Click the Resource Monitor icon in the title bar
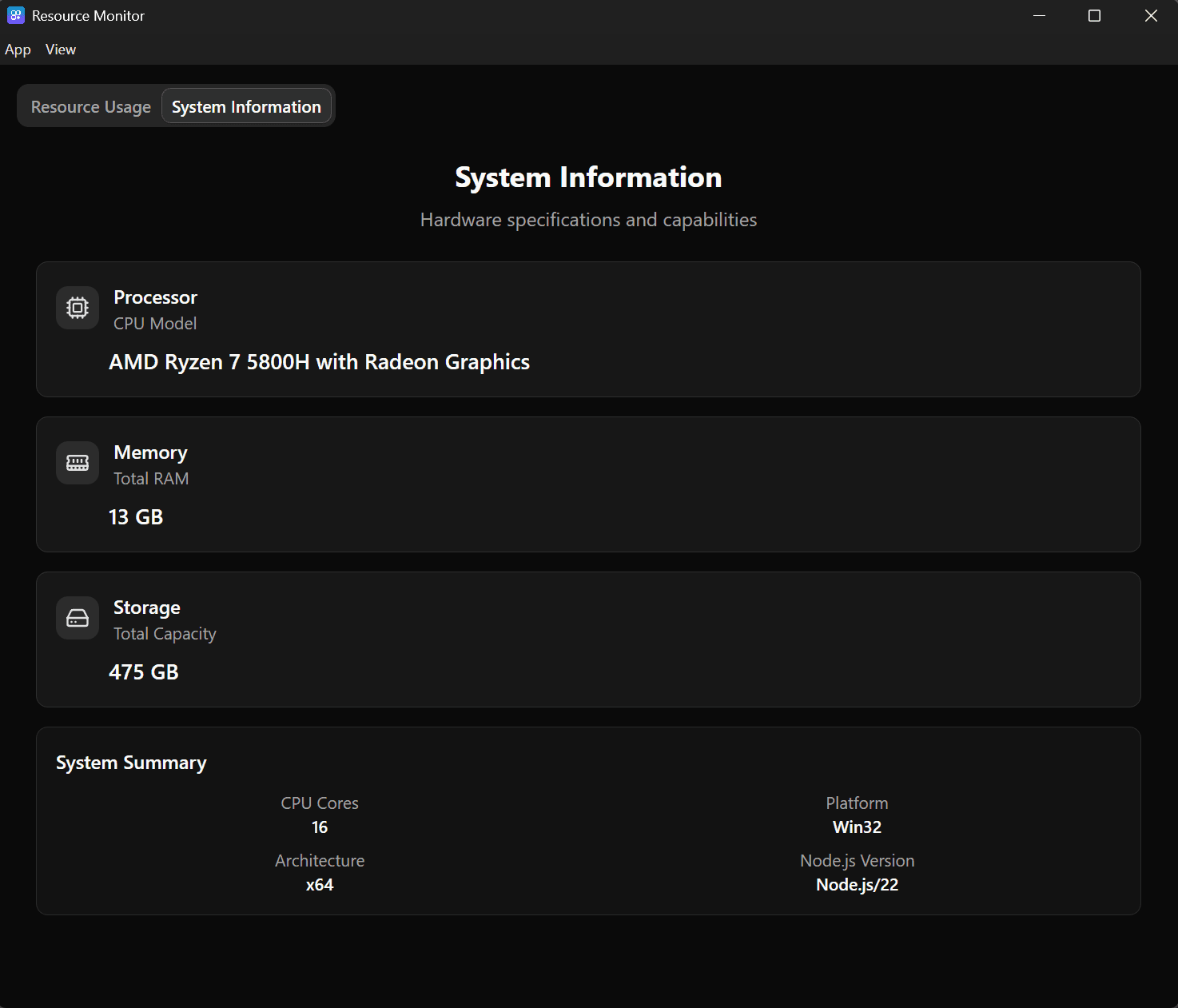The width and height of the screenshot is (1178, 1008). pyautogui.click(x=16, y=15)
